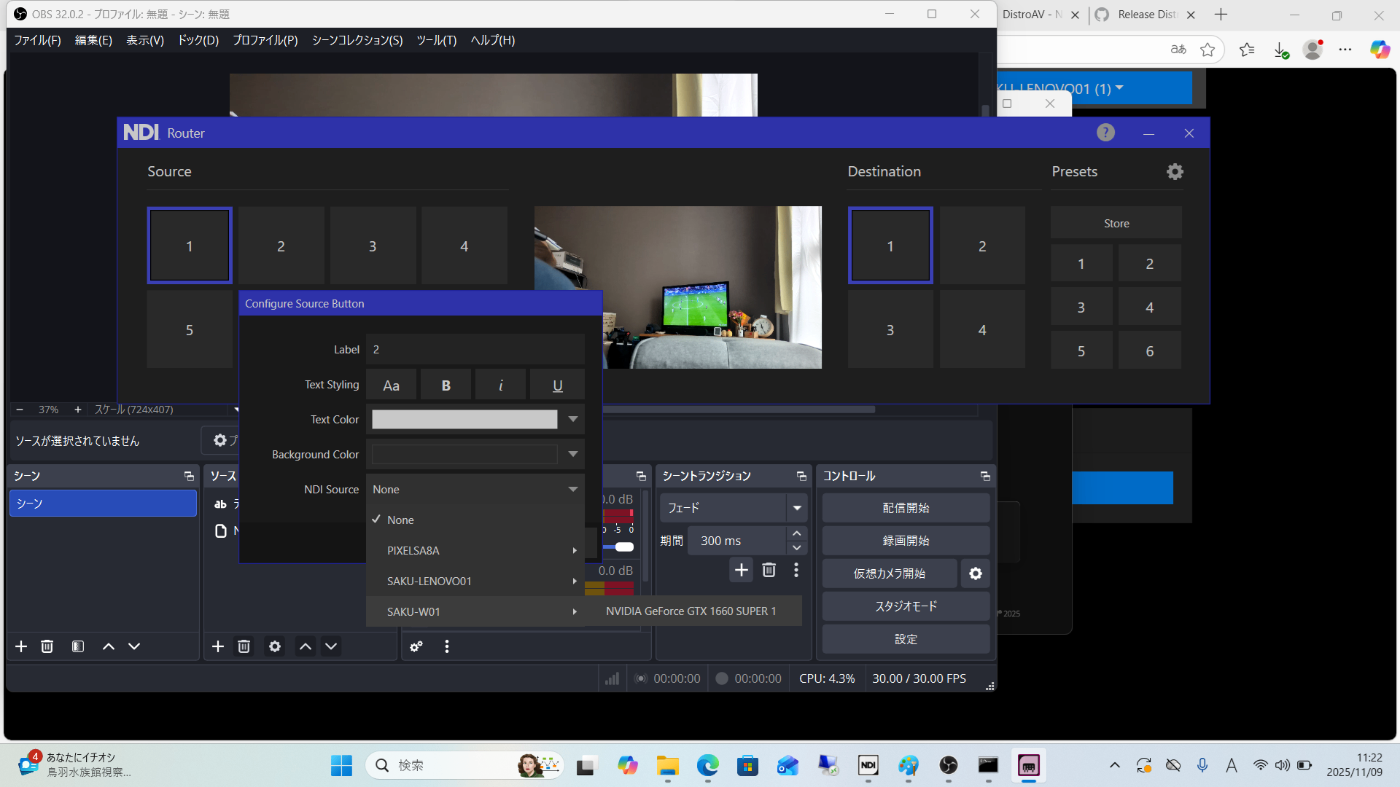Open ツール(T) menu in OBS
Image resolution: width=1400 pixels, height=787 pixels.
[436, 40]
